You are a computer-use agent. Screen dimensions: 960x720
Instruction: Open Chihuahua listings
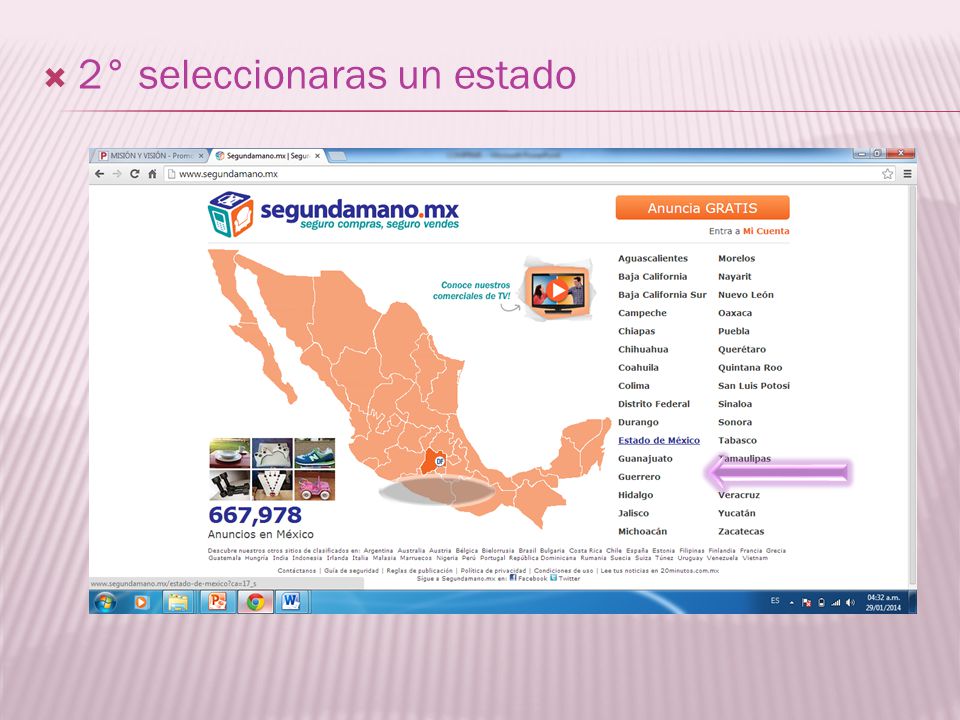[x=643, y=350]
